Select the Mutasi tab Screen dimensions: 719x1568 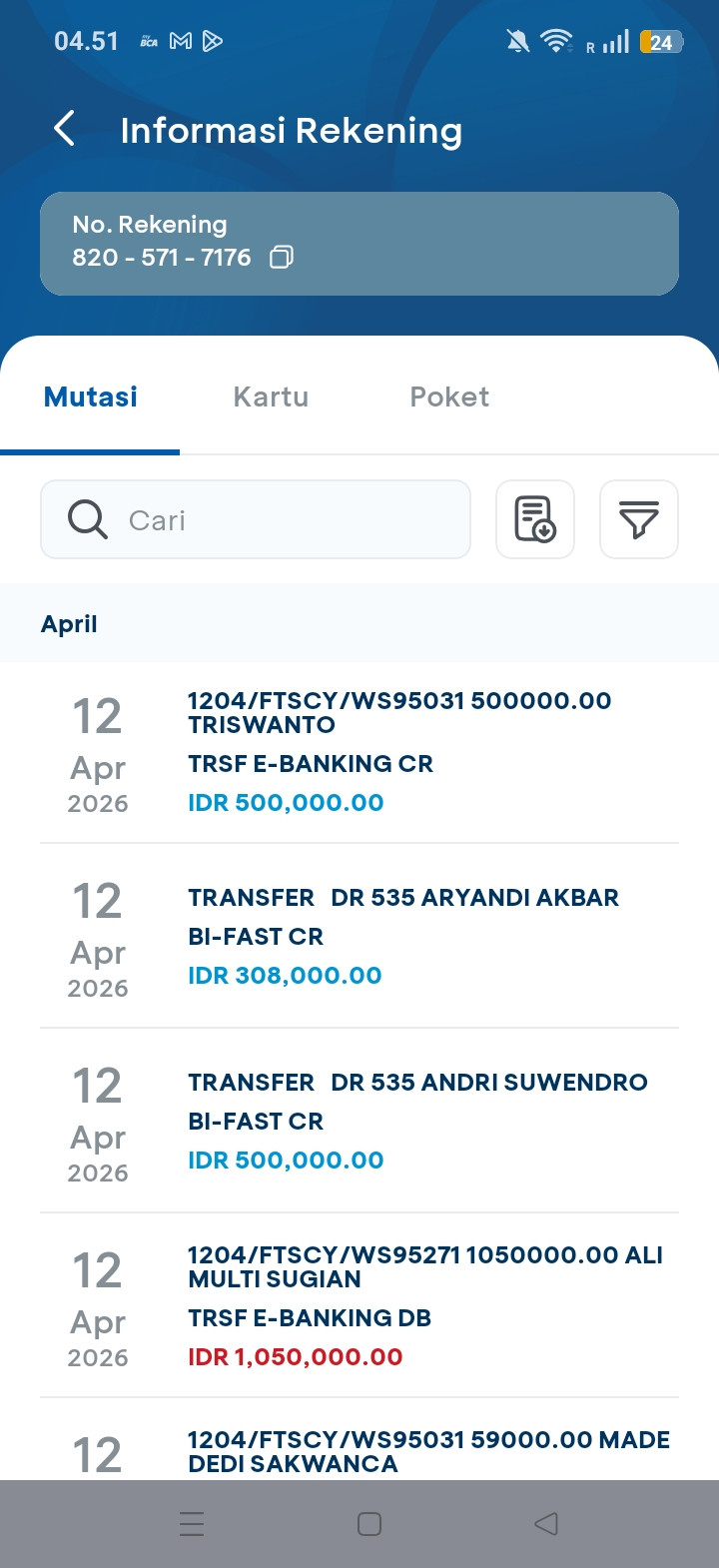[x=91, y=397]
